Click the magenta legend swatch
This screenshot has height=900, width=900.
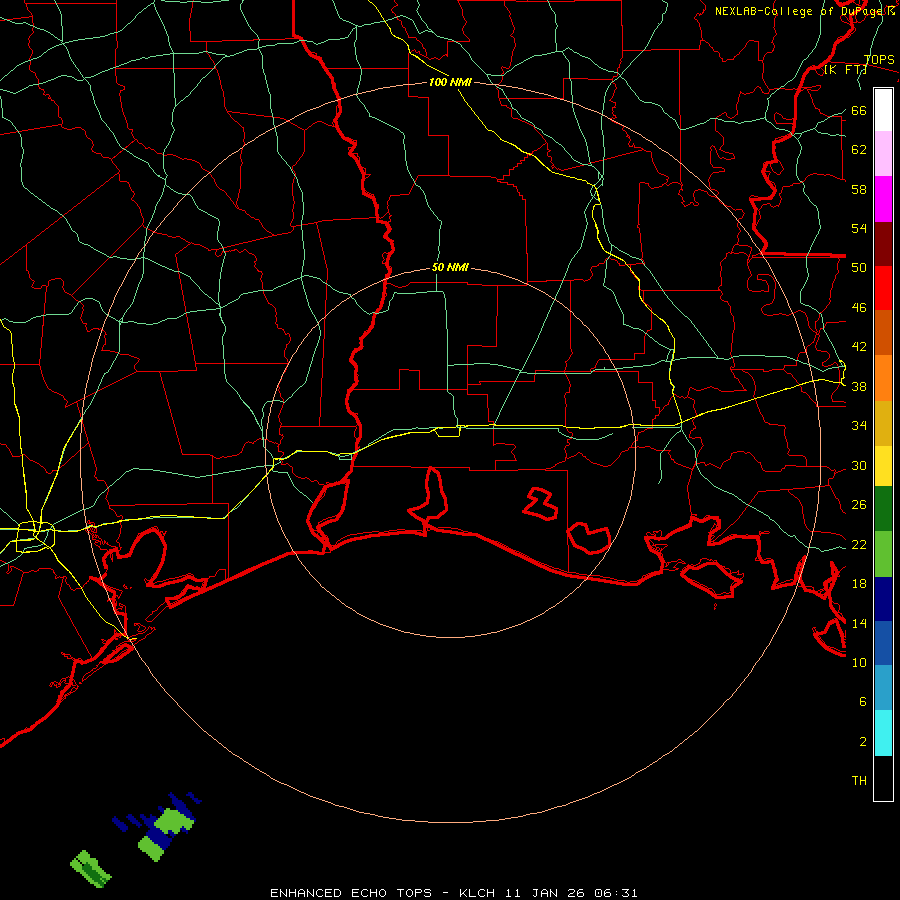click(883, 199)
